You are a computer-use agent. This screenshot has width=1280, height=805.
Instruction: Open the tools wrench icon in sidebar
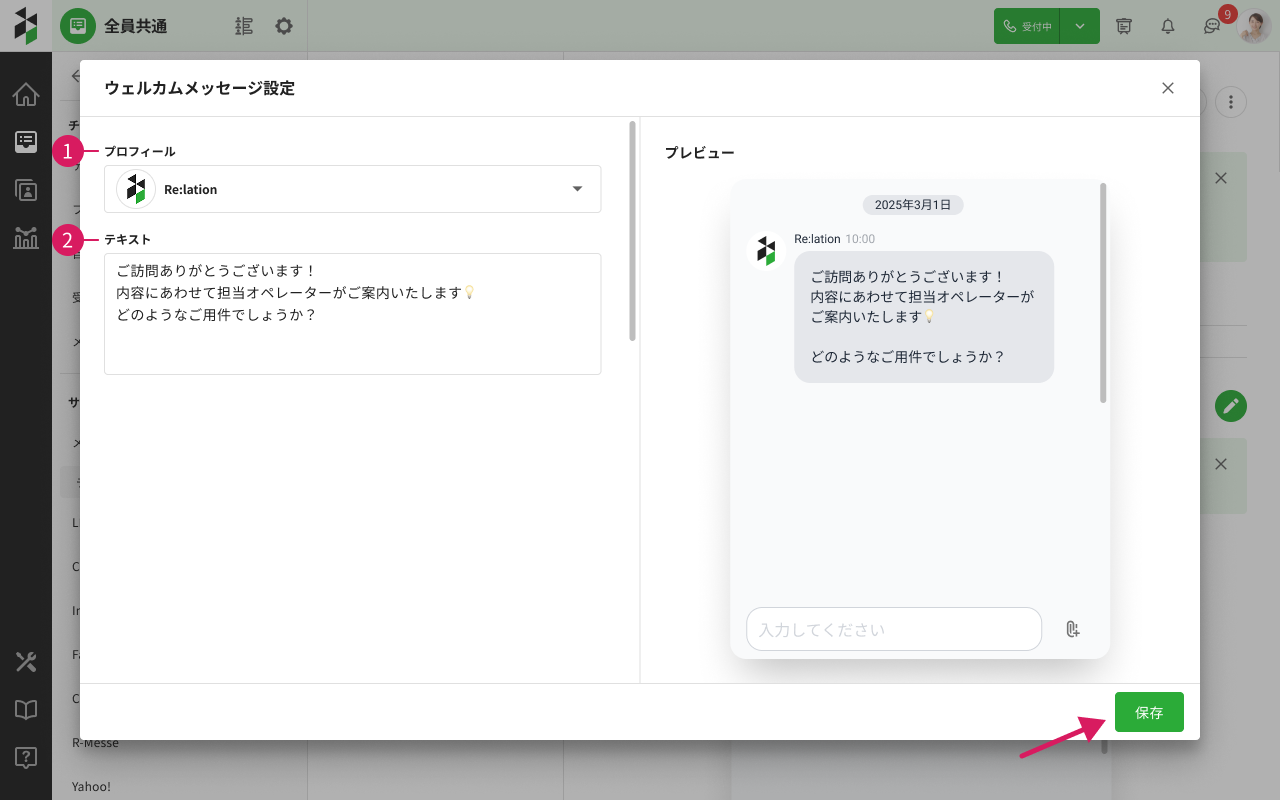point(26,662)
